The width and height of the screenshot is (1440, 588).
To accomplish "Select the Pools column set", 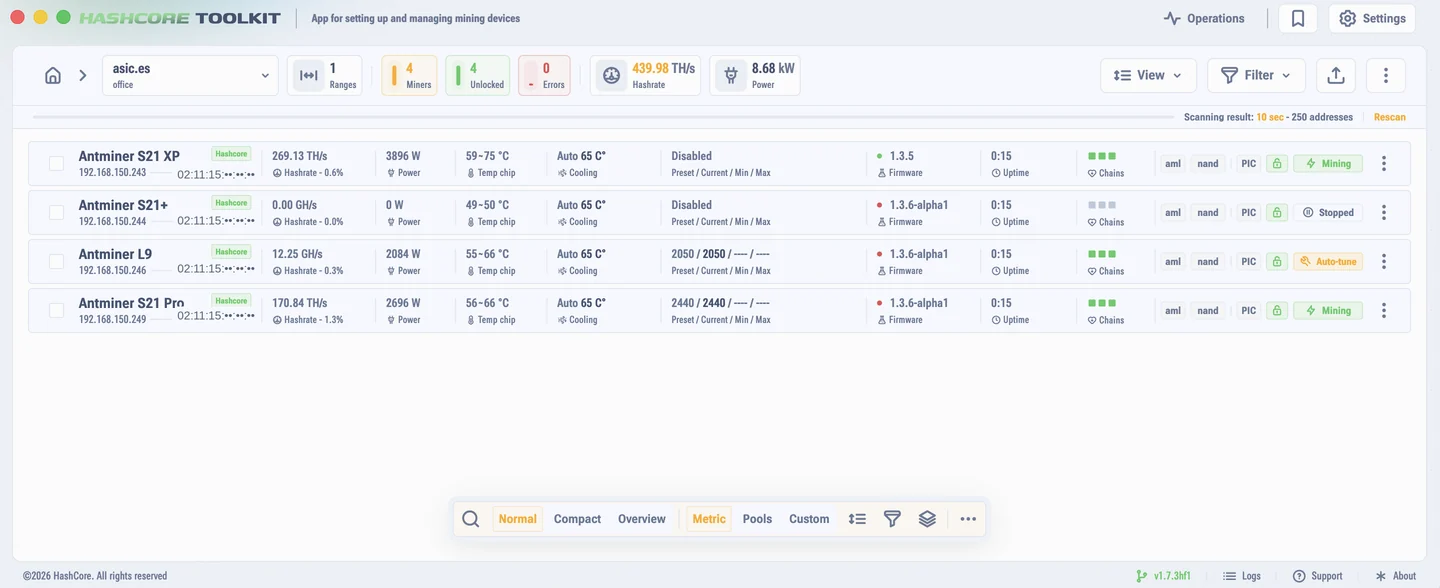I will [757, 519].
